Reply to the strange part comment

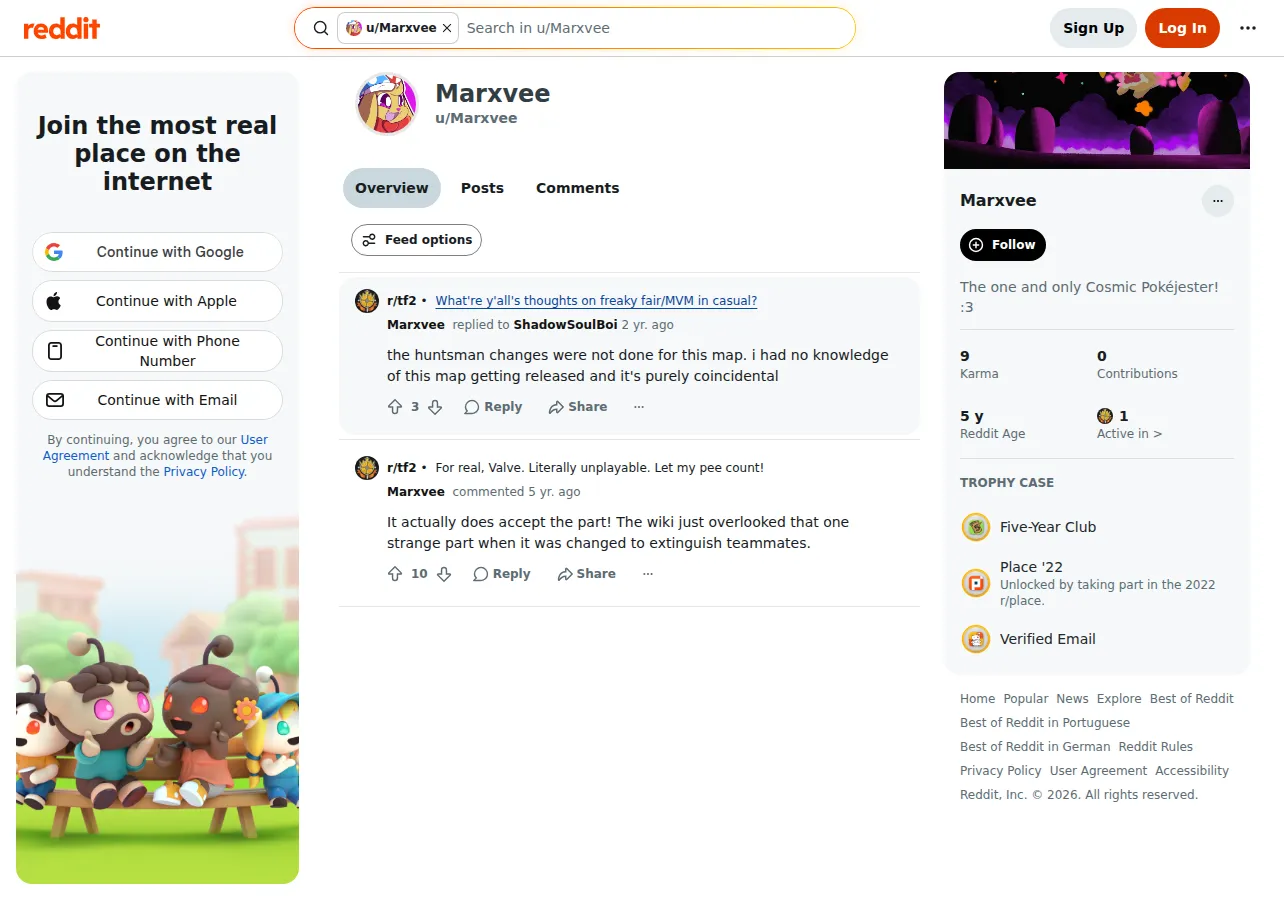pyautogui.click(x=502, y=574)
